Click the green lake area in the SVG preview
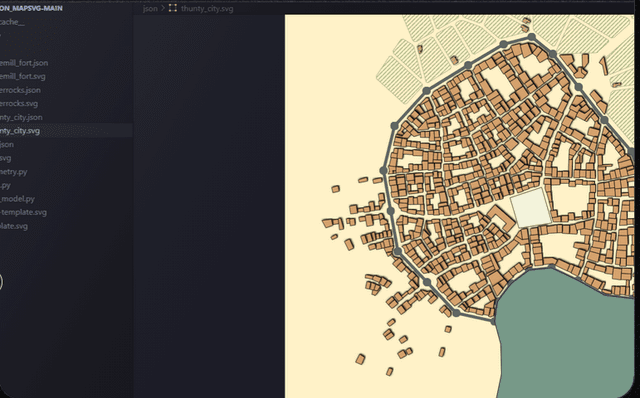The image size is (640, 398). pos(565,333)
